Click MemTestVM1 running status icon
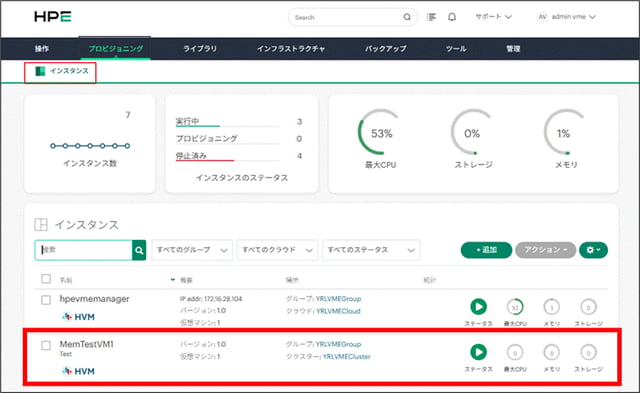The height and width of the screenshot is (393, 640). click(478, 352)
